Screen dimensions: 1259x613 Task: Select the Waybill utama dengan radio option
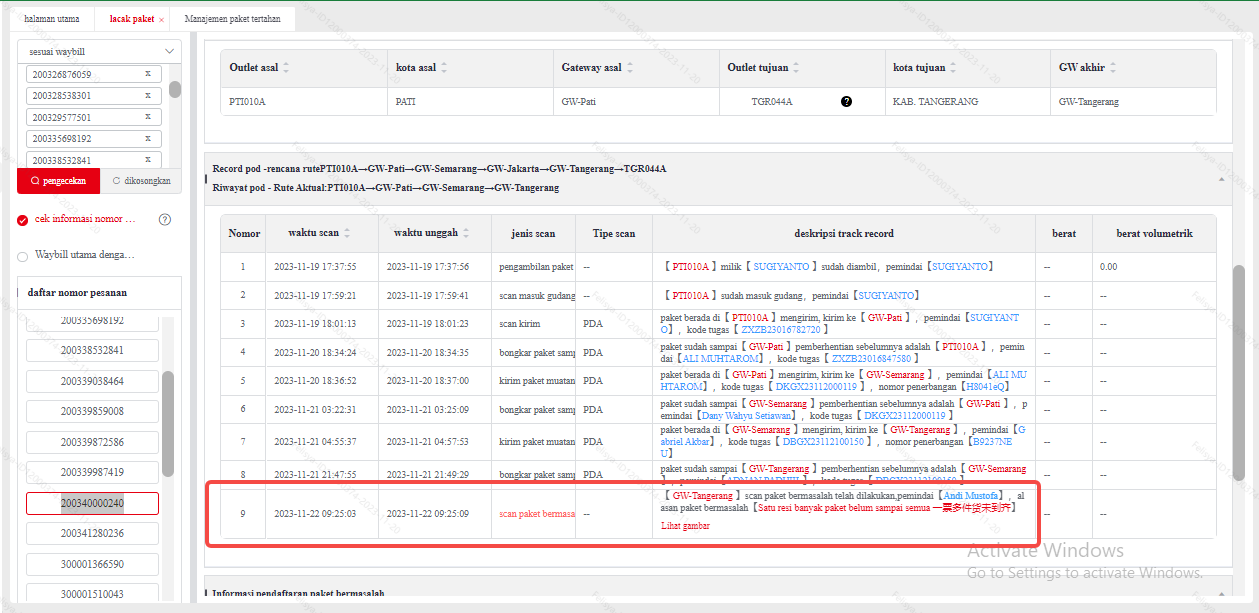[x=23, y=256]
